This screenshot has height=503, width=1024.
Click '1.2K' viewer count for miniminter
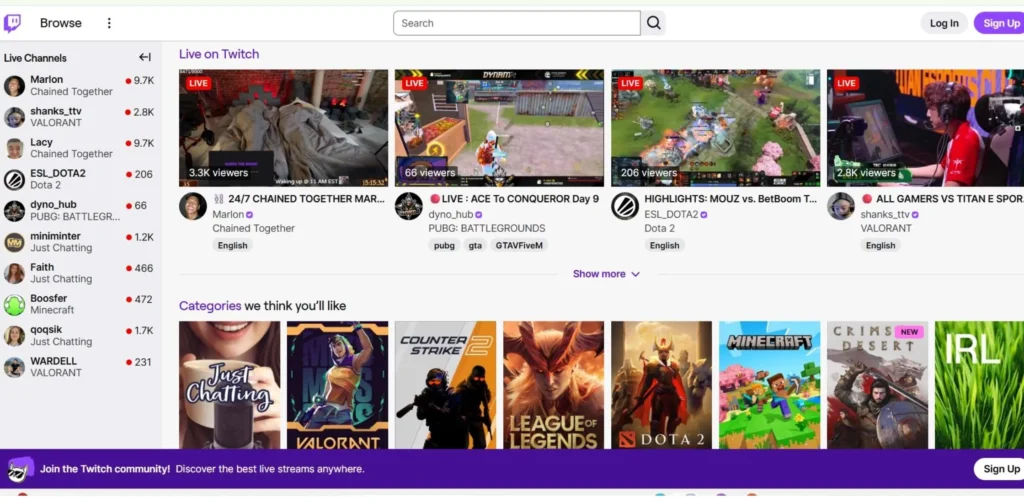click(x=144, y=237)
